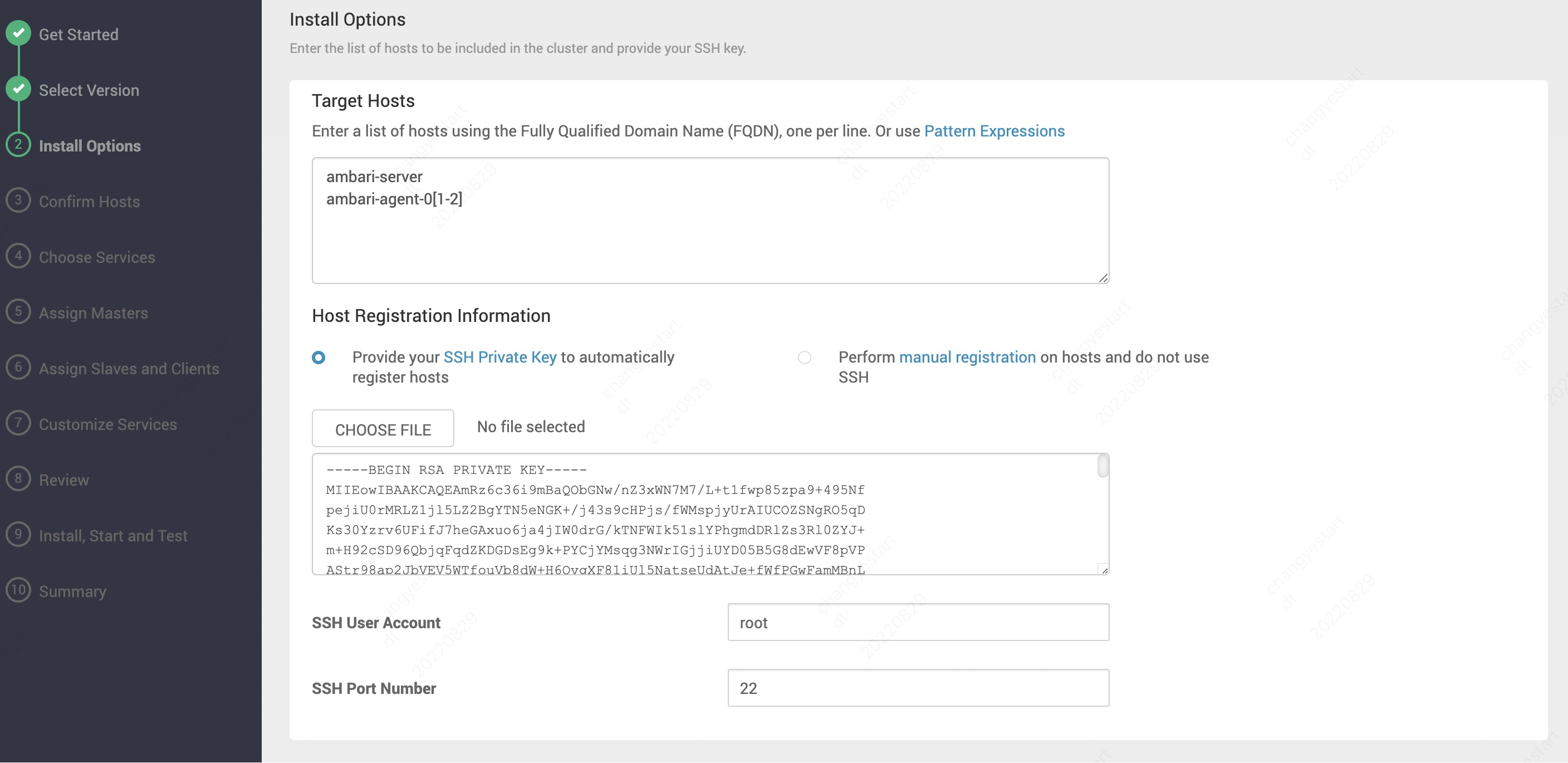Viewport: 1568px width, 763px height.
Task: Click the SSH Private Key link
Action: tap(499, 357)
